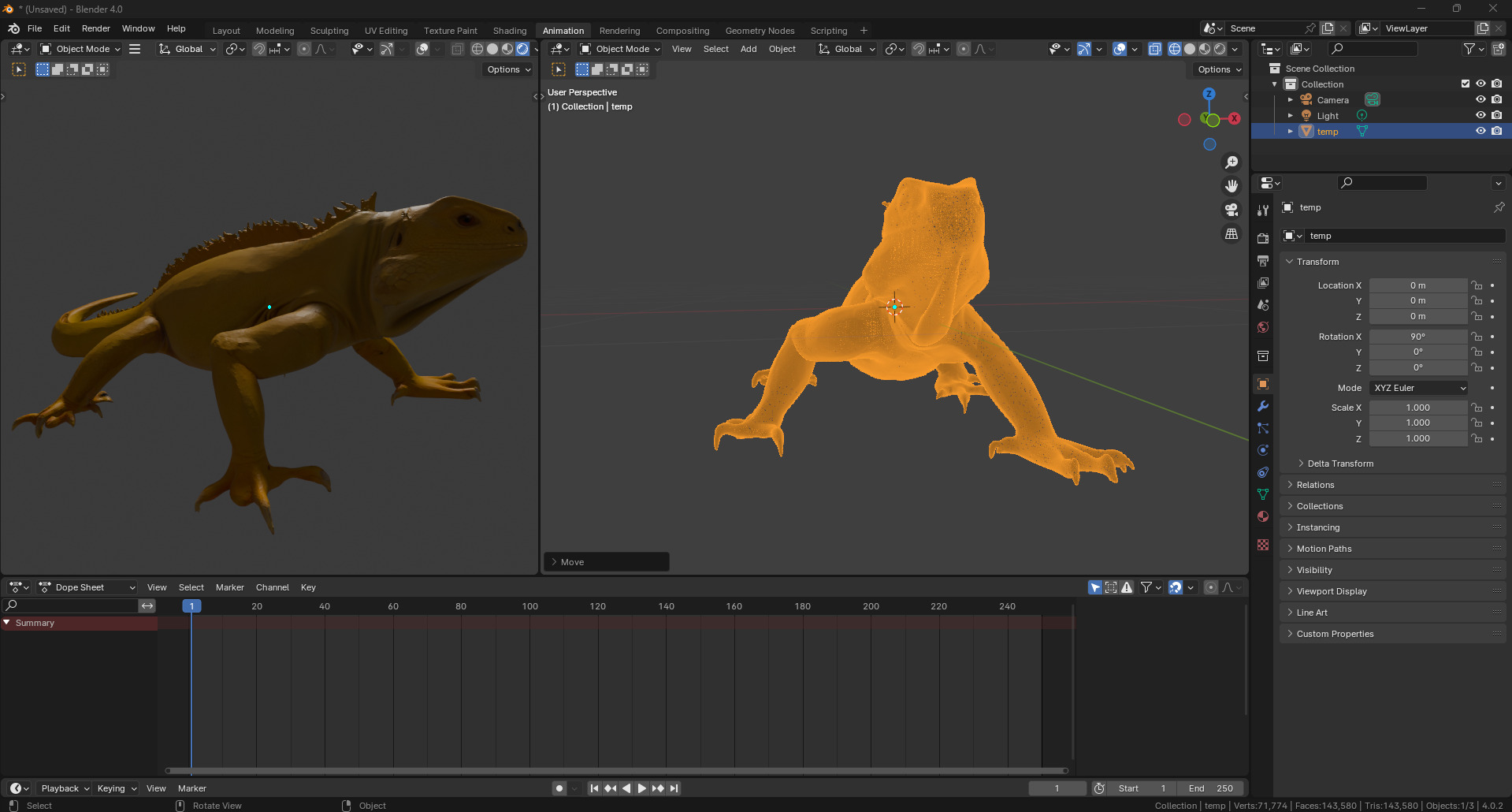Uncheck Collection exclude from view layer

tap(1466, 84)
